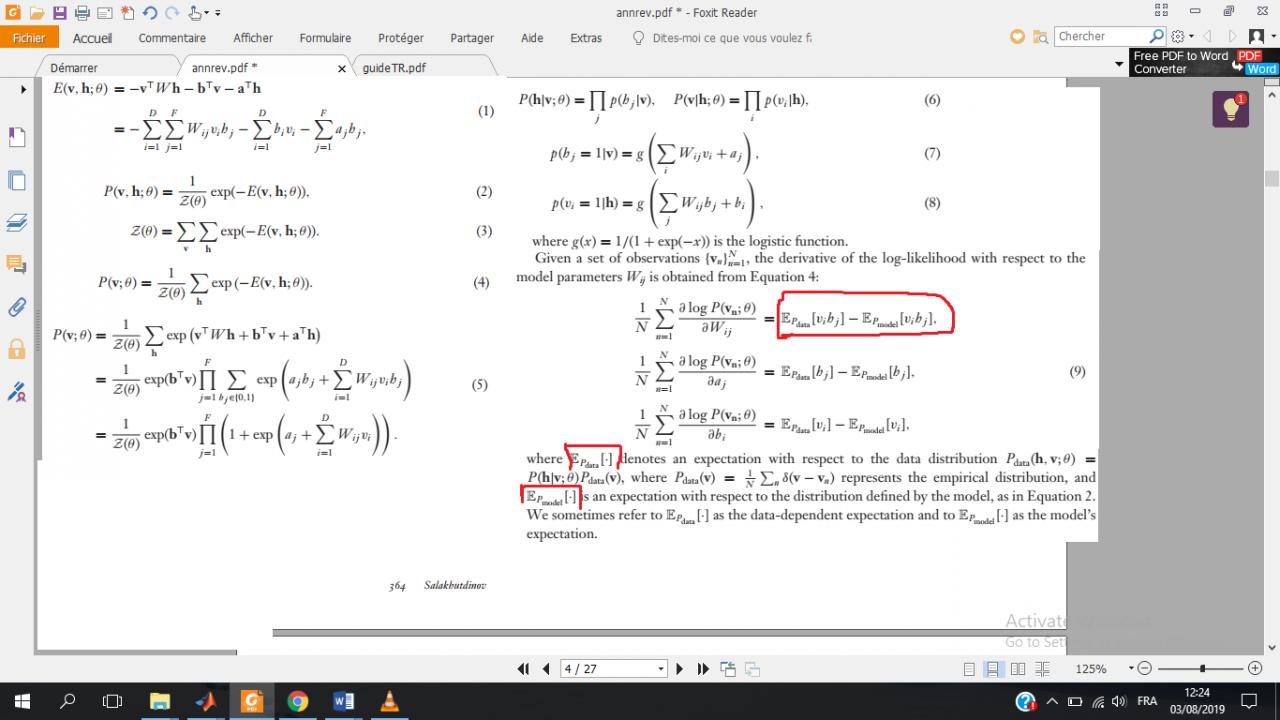Expand the left navigation panel arrow

[x=24, y=89]
